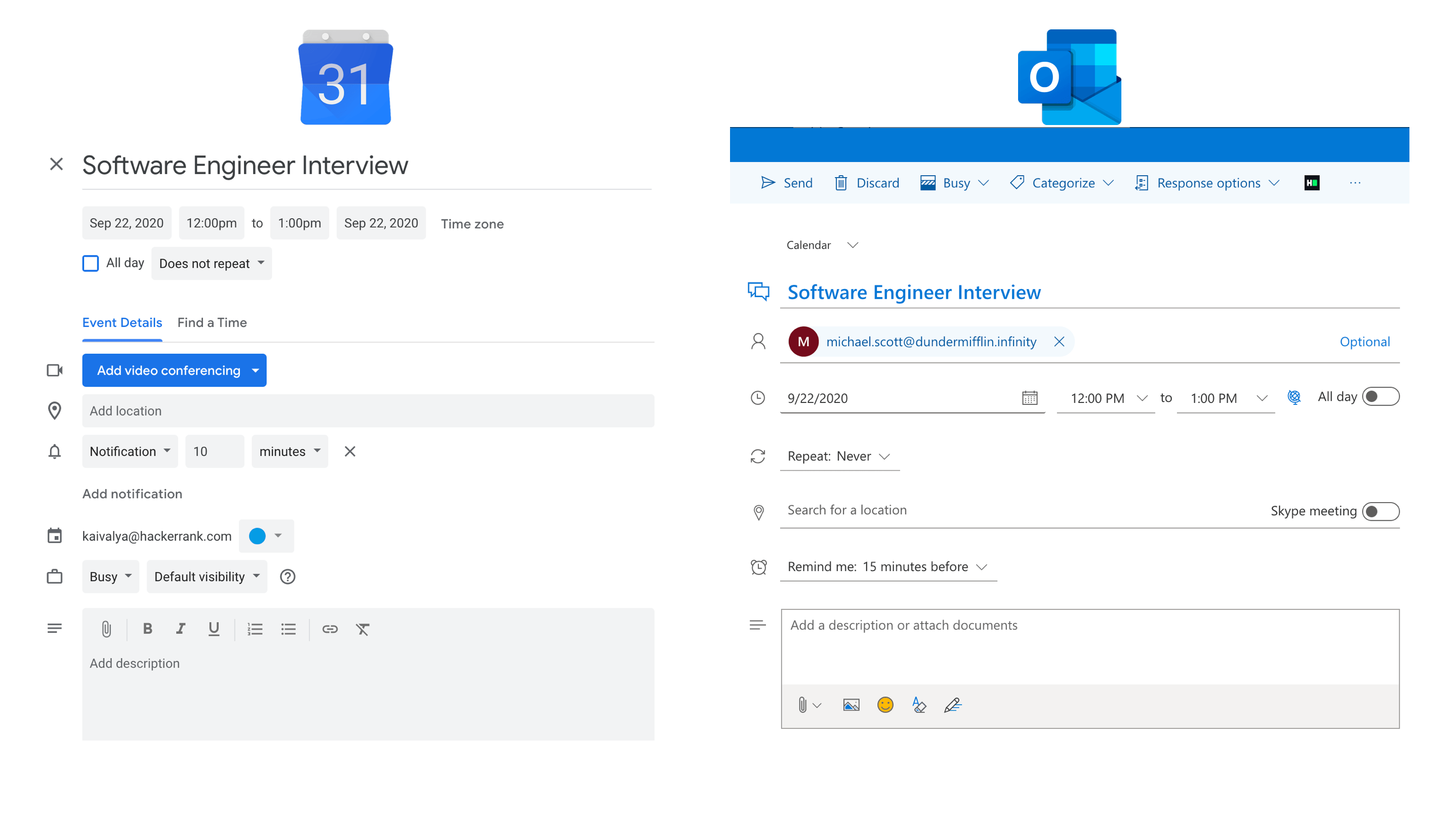
Task: Remove michael.scott attendee with the X
Action: (1059, 341)
